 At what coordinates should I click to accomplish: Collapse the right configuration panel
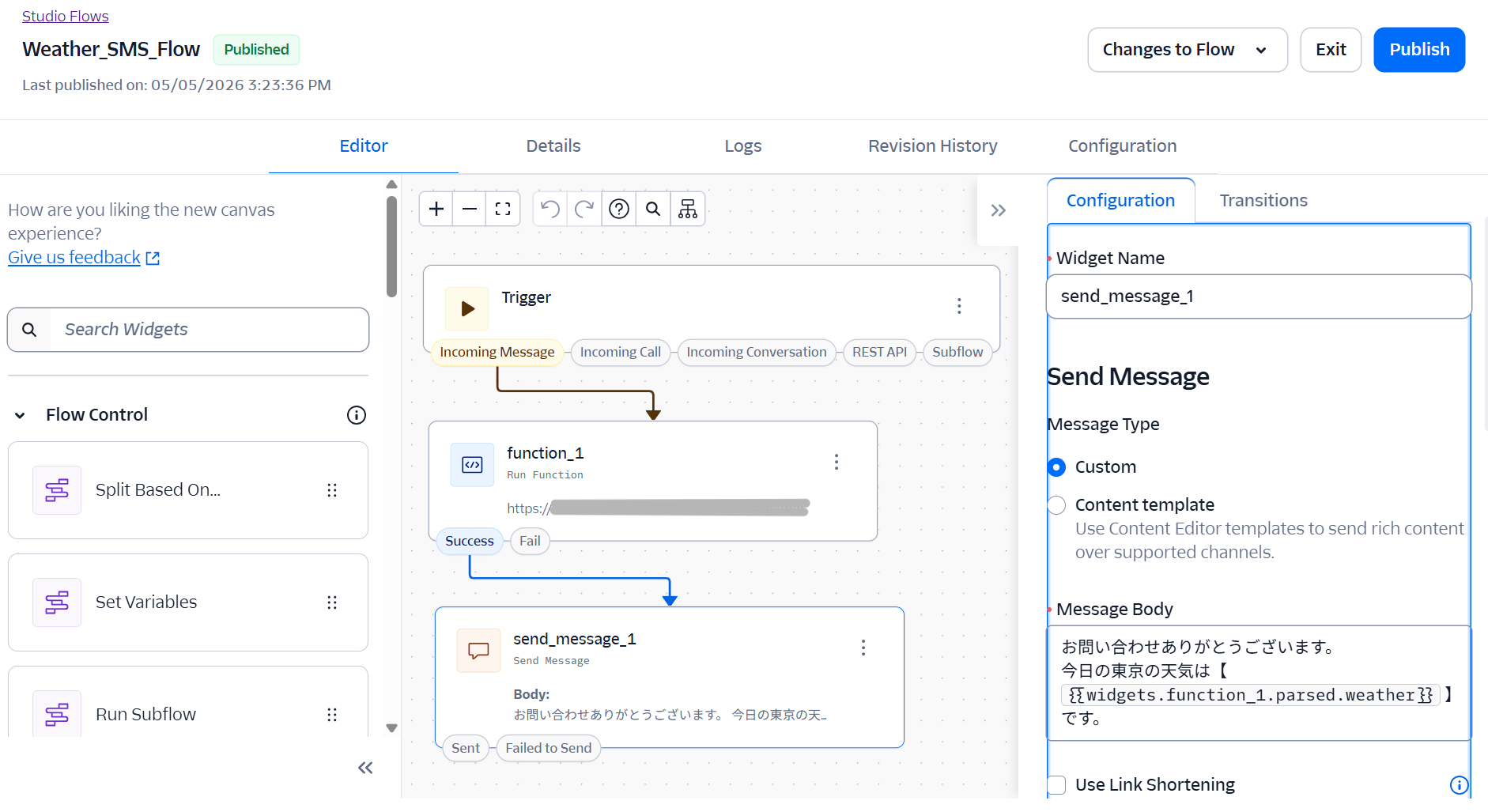tap(998, 210)
